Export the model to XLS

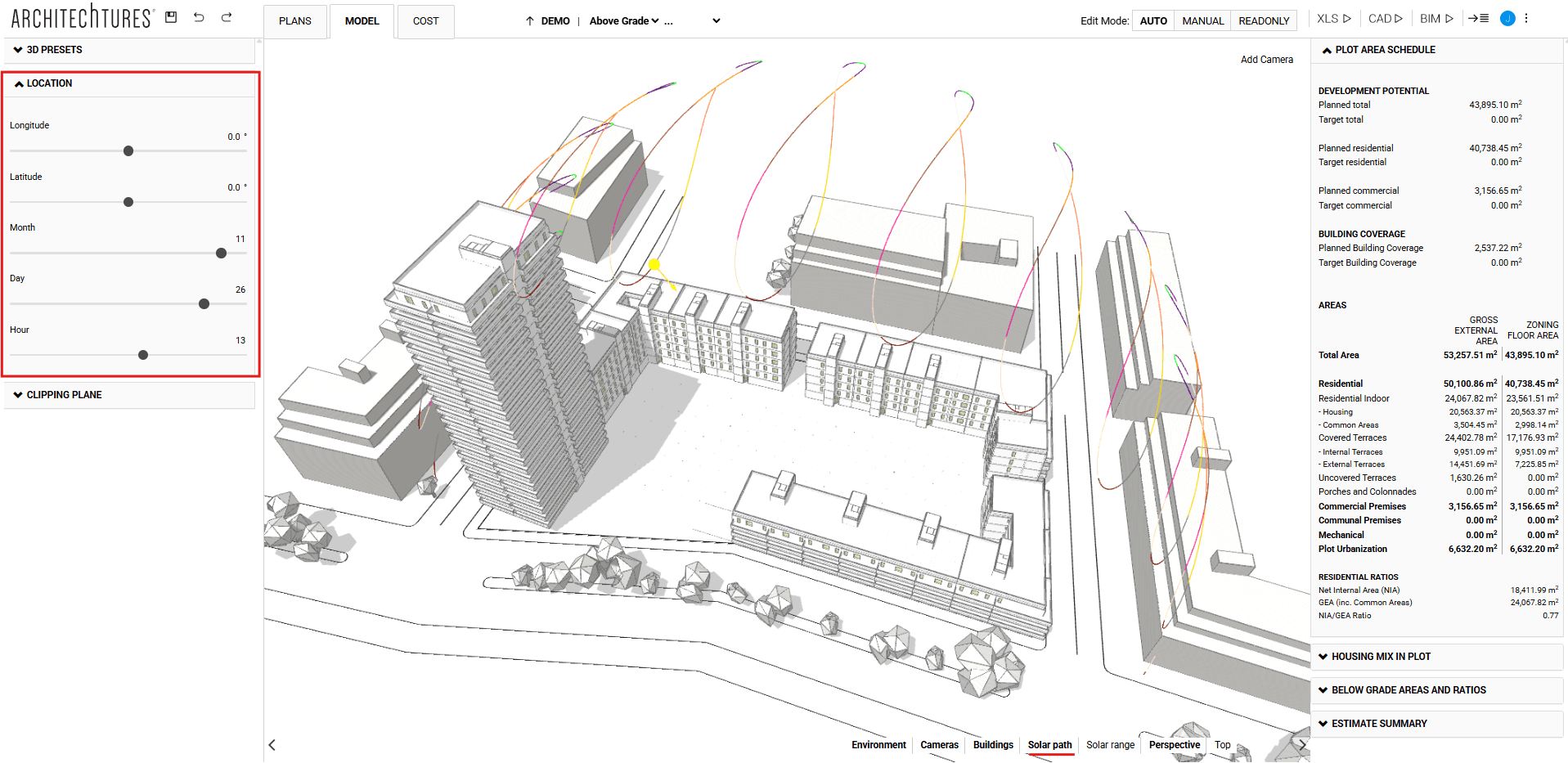1332,17
